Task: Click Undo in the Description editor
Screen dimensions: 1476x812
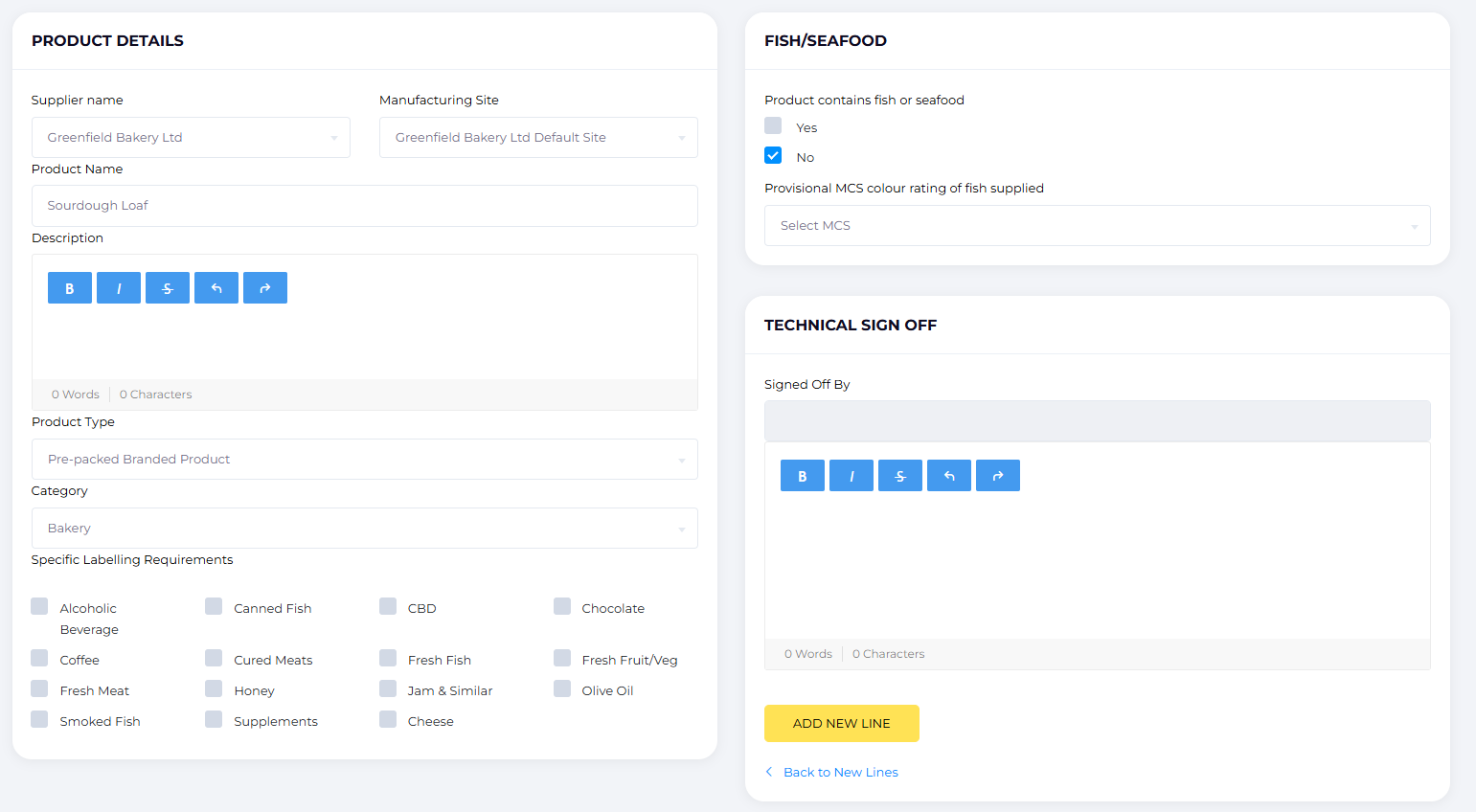Action: (216, 288)
